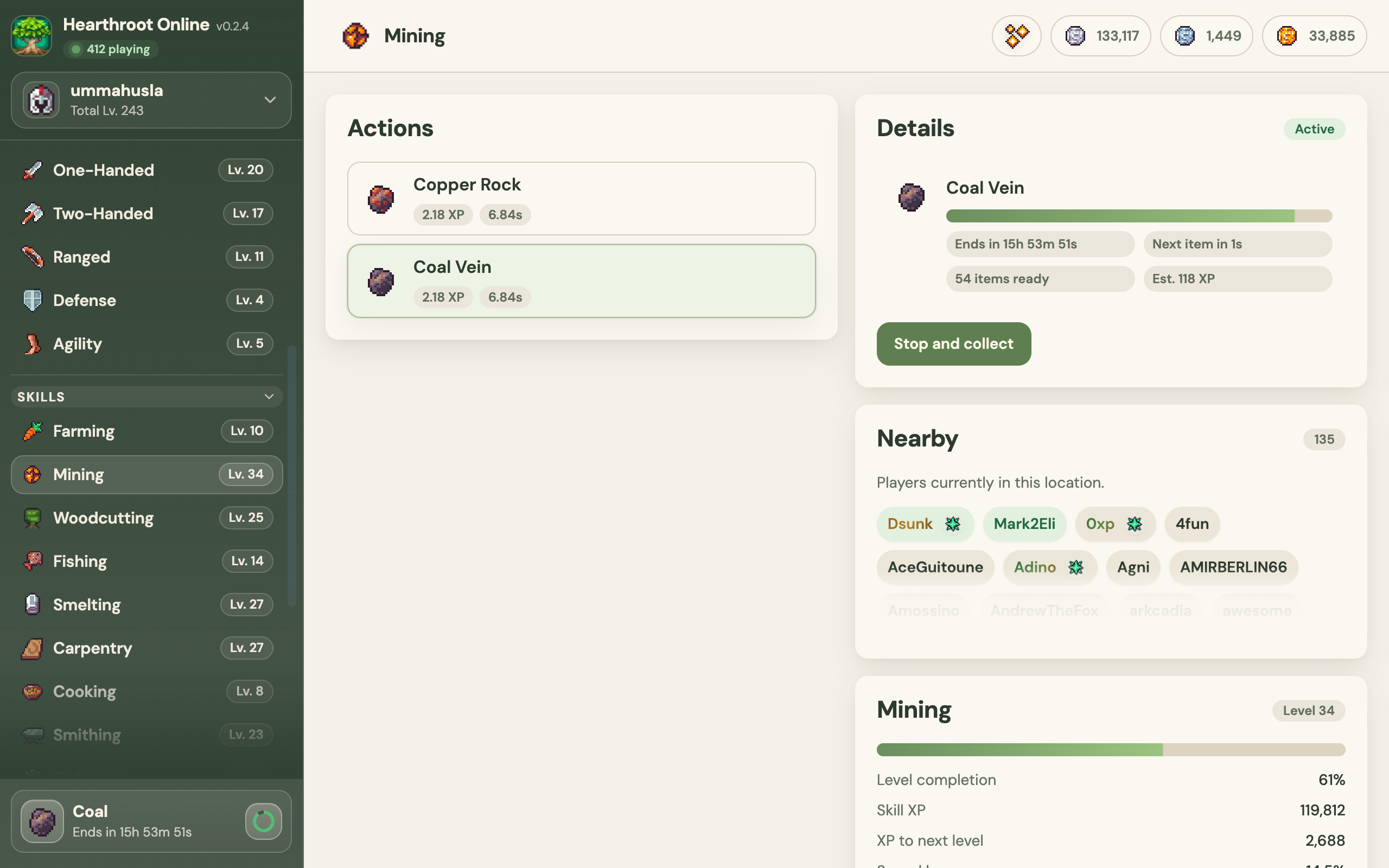Click the Defense shield icon

33,300
